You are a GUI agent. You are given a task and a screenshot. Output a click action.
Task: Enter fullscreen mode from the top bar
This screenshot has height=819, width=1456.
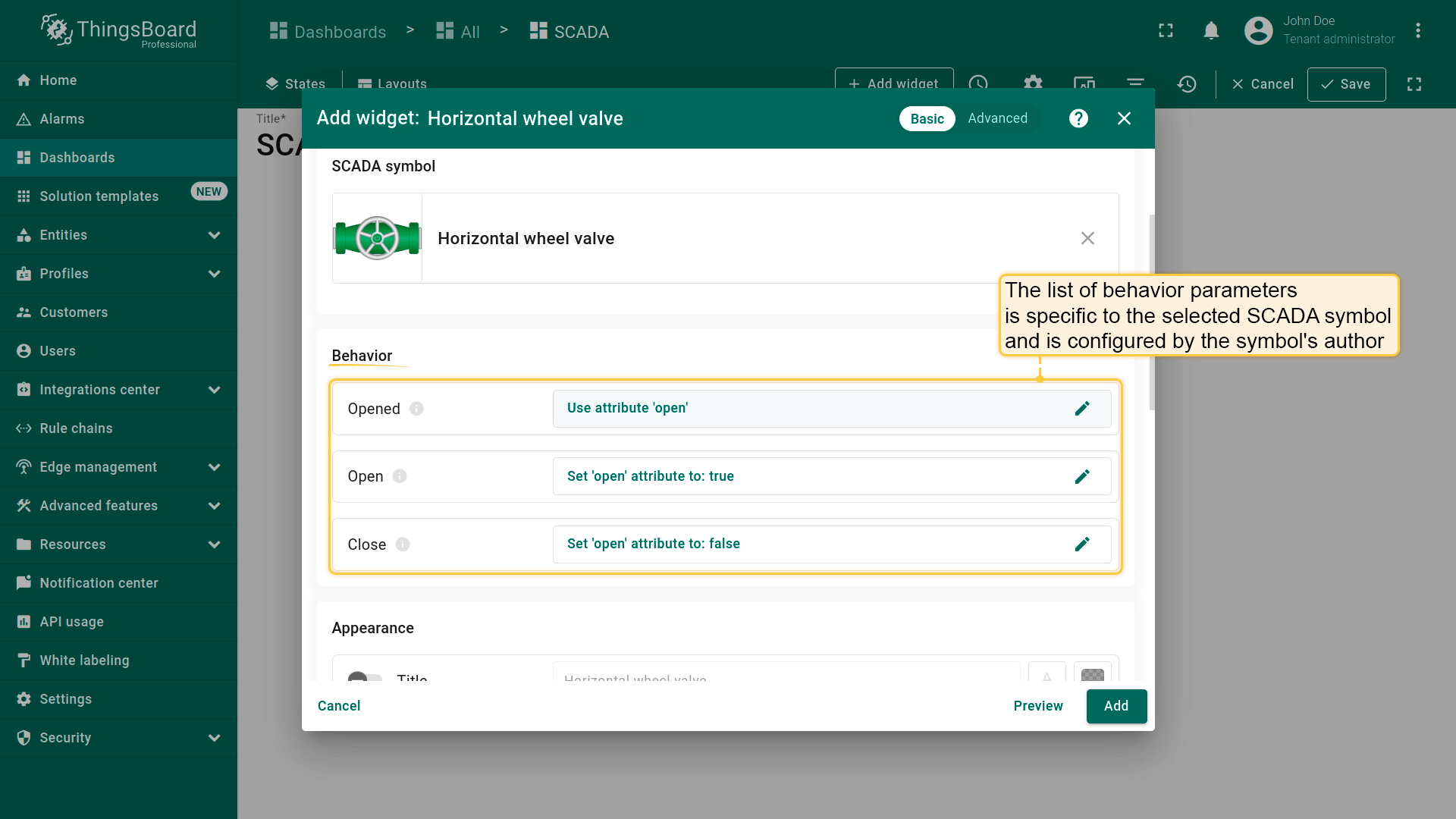coord(1166,31)
